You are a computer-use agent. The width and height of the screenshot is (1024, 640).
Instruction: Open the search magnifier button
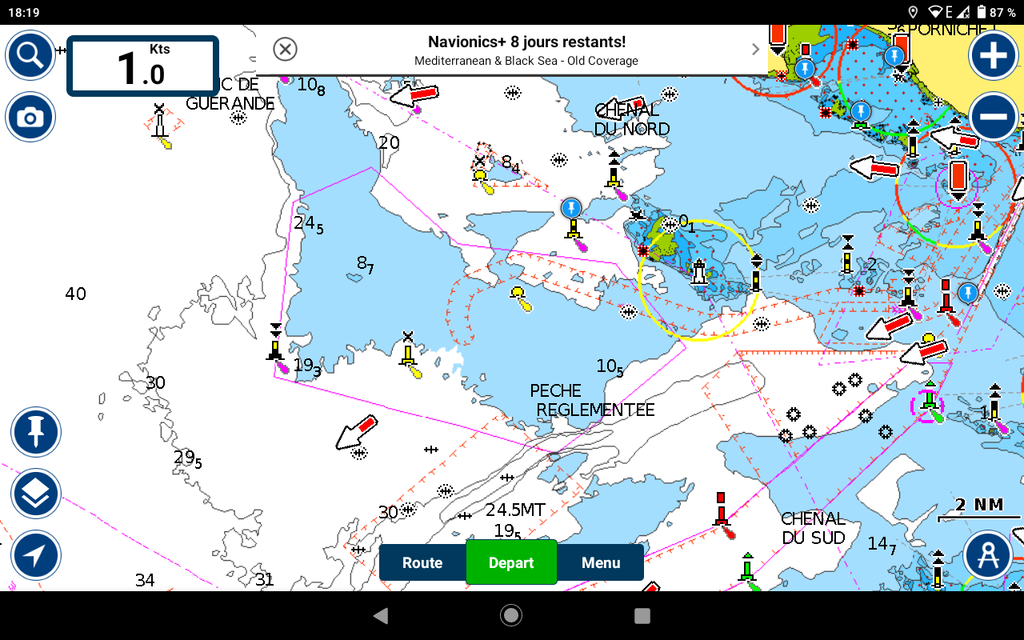(x=30, y=55)
